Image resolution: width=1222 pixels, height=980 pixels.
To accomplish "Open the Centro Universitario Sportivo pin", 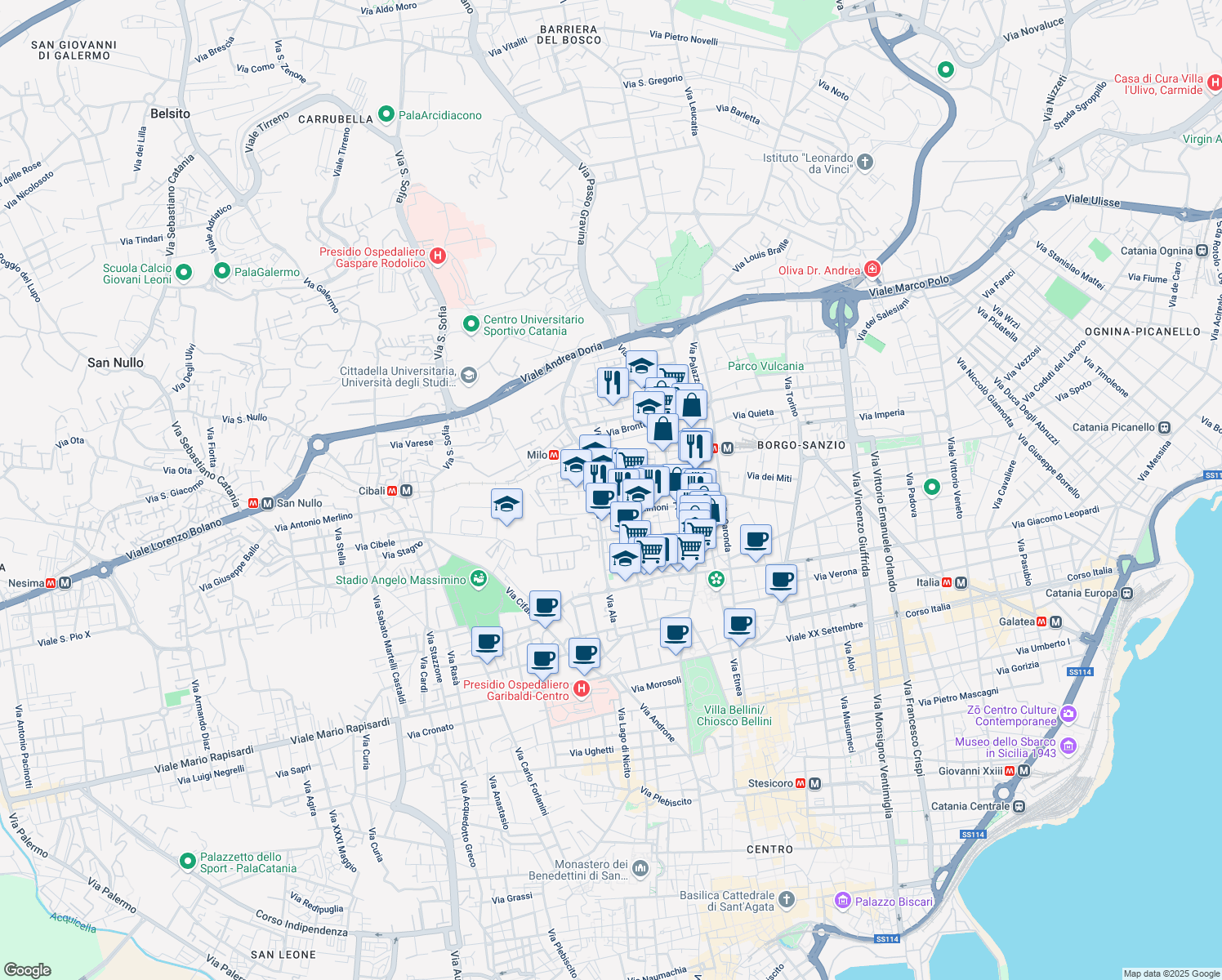I will tap(471, 324).
